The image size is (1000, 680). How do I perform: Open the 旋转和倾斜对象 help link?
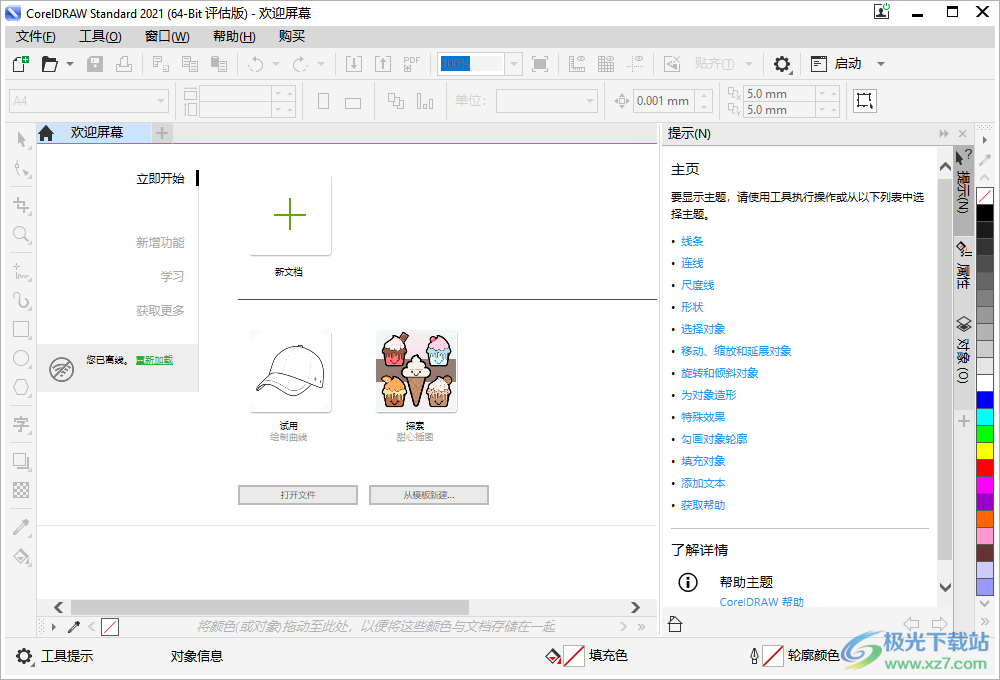click(x=719, y=373)
